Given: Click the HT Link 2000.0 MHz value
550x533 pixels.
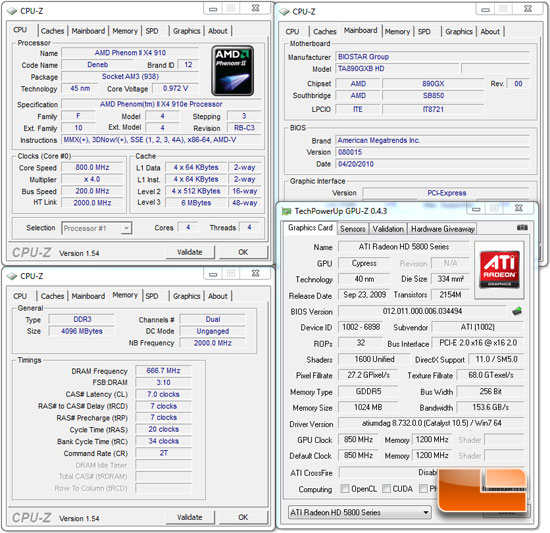Looking at the screenshot, I should click(x=92, y=203).
